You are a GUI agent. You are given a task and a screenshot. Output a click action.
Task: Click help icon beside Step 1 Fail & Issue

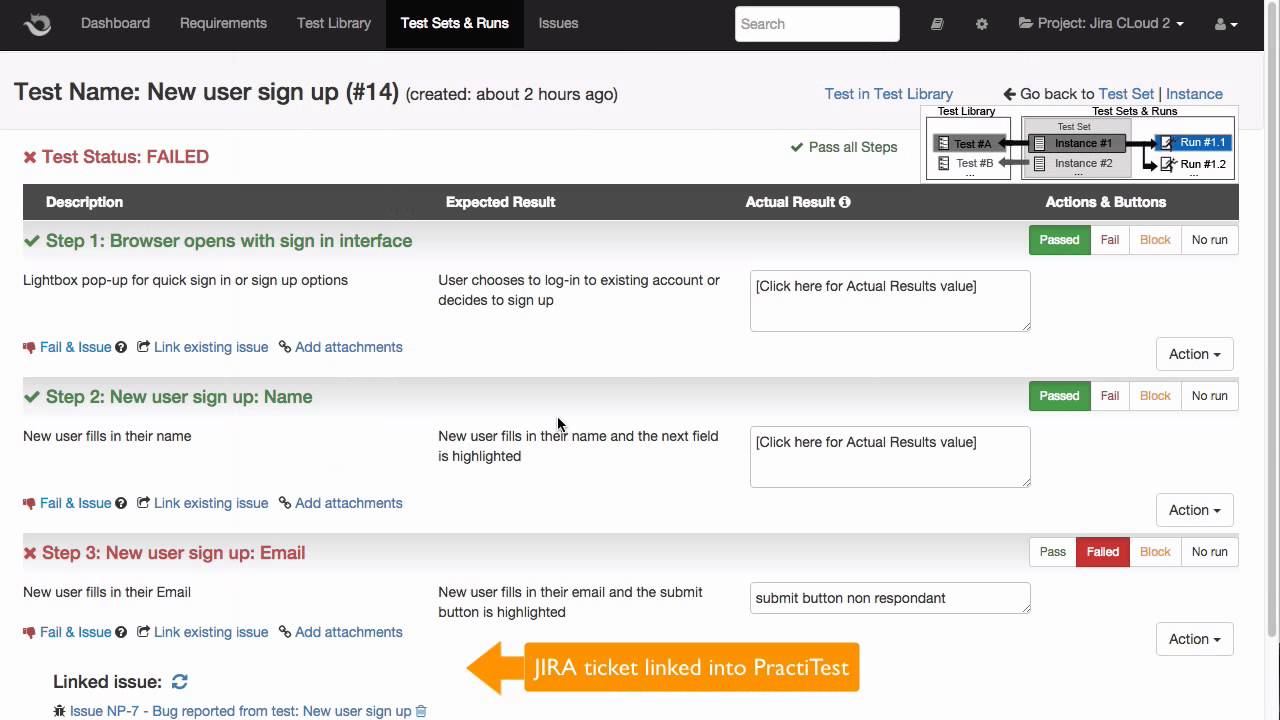pyautogui.click(x=121, y=347)
